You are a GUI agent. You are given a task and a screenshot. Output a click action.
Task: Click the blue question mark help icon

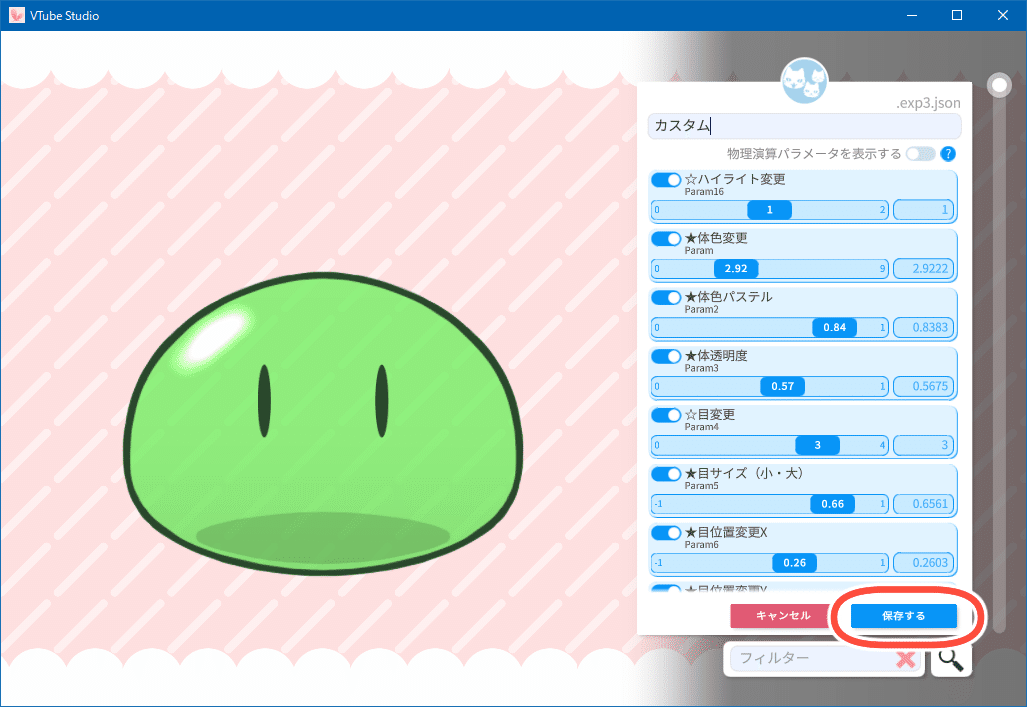click(948, 154)
